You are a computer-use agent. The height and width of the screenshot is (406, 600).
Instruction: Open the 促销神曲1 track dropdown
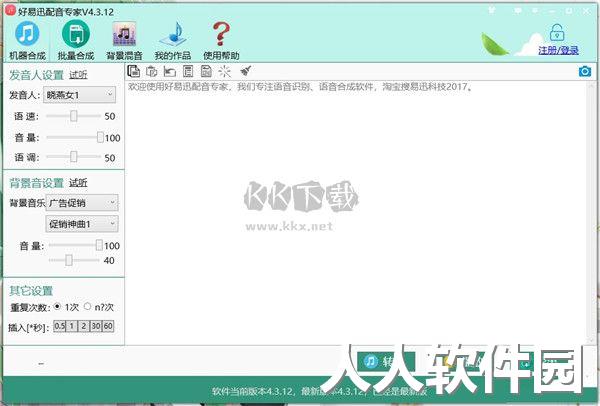[82, 224]
